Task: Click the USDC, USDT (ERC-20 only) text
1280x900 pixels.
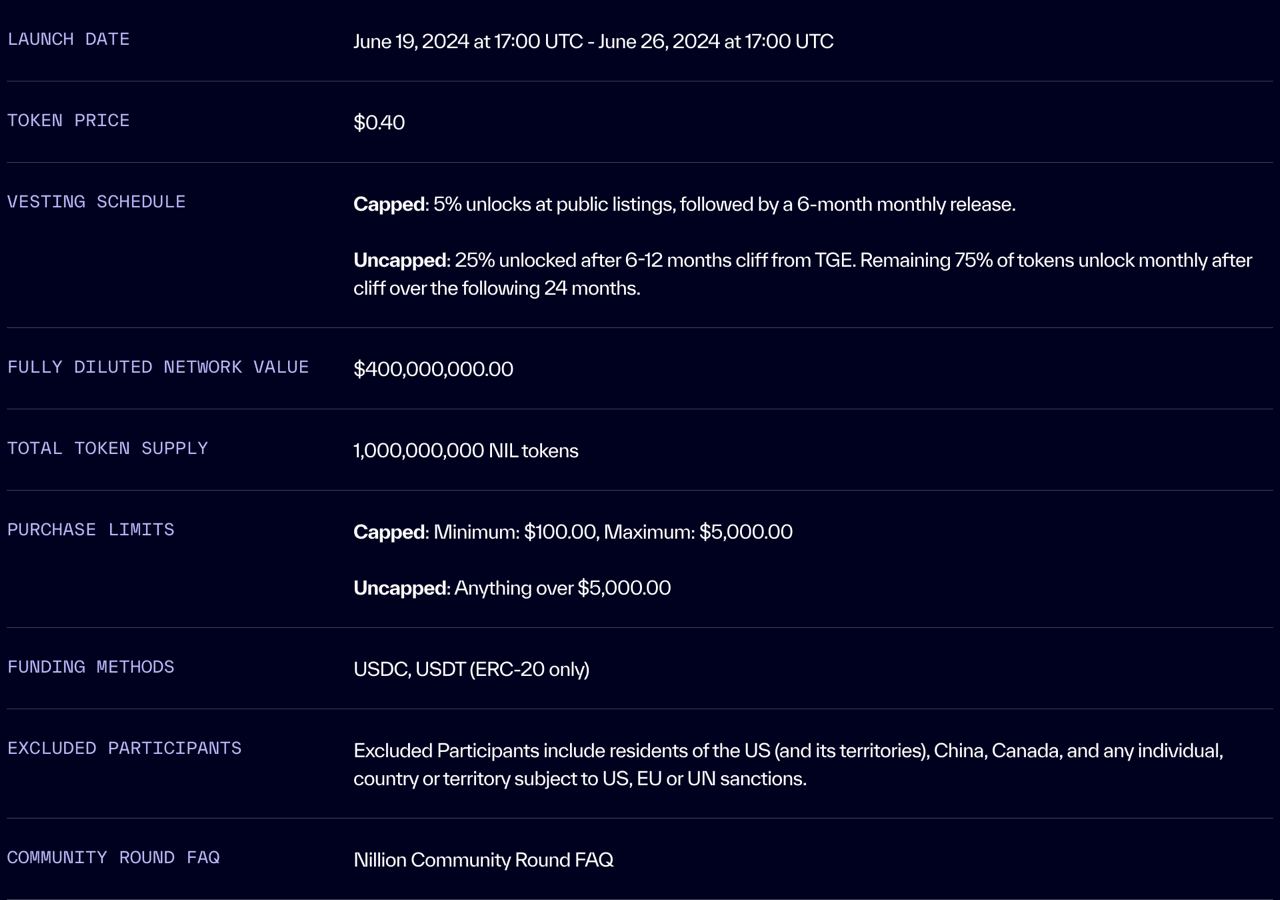Action: pos(471,669)
